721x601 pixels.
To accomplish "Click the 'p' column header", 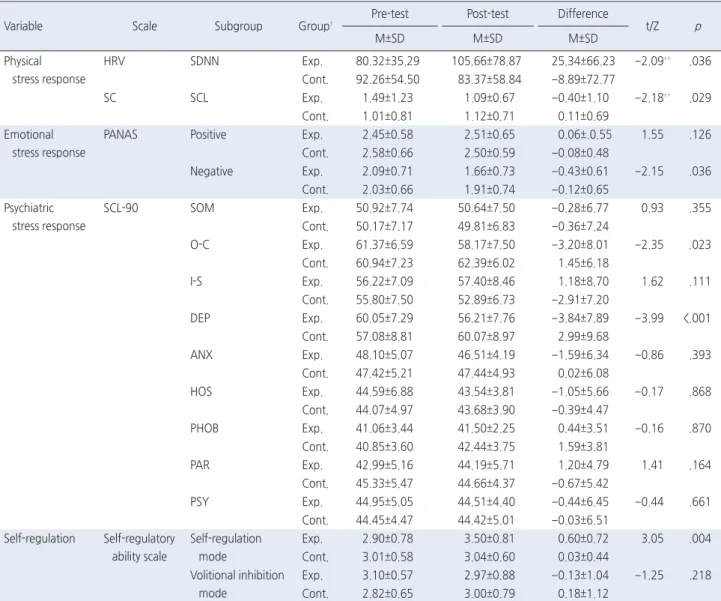I will point(698,27).
